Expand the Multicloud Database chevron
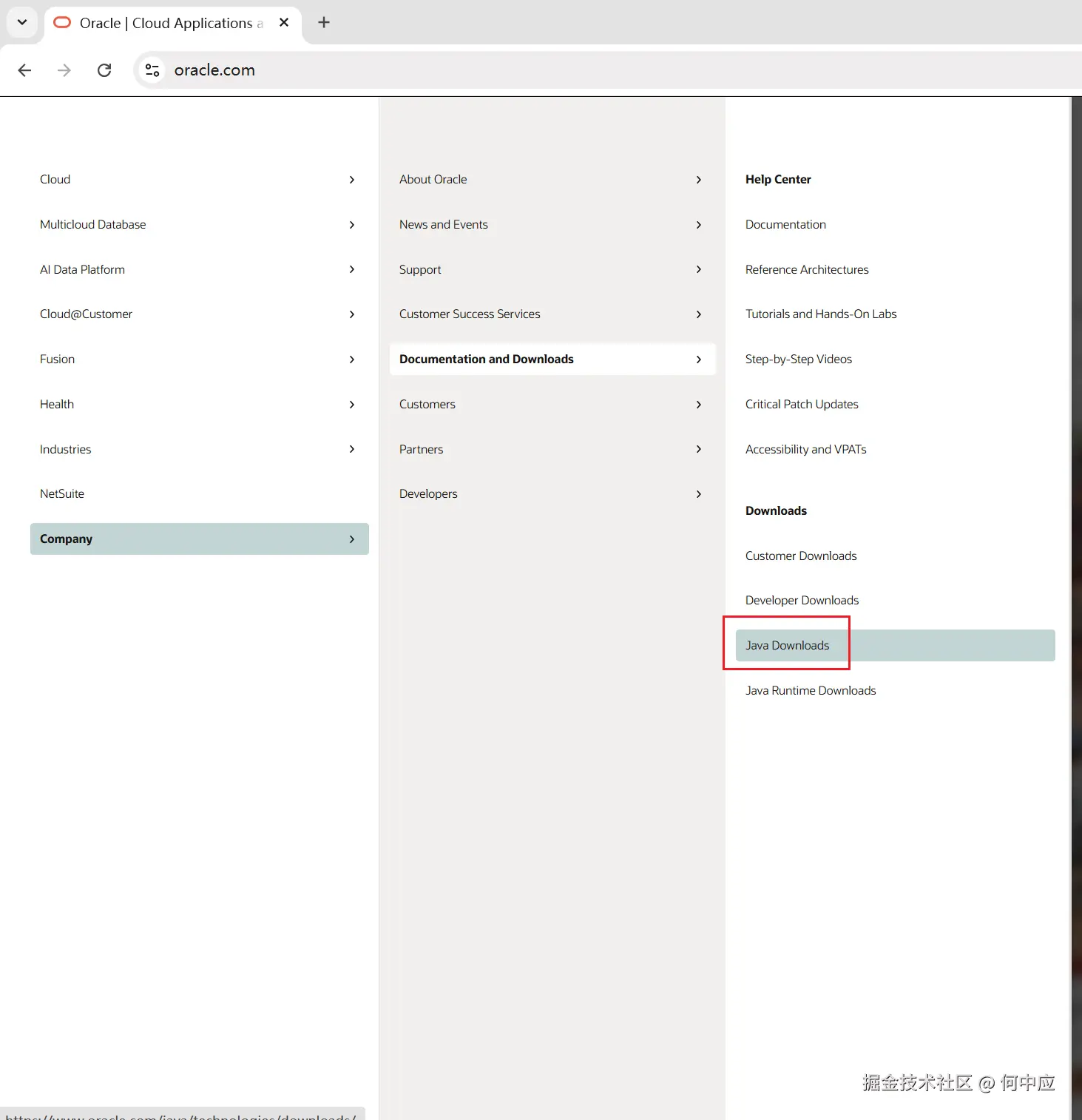Screen dimensions: 1082x1120 [x=352, y=225]
